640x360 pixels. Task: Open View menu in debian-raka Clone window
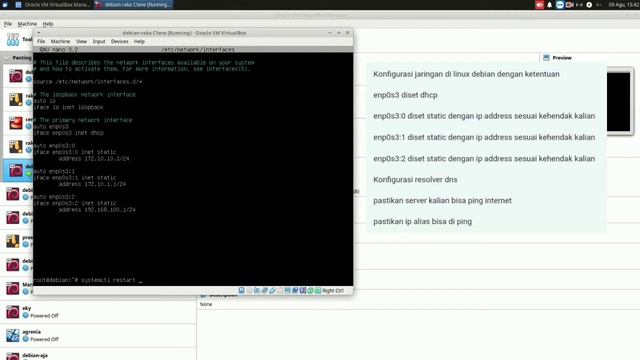click(81, 42)
